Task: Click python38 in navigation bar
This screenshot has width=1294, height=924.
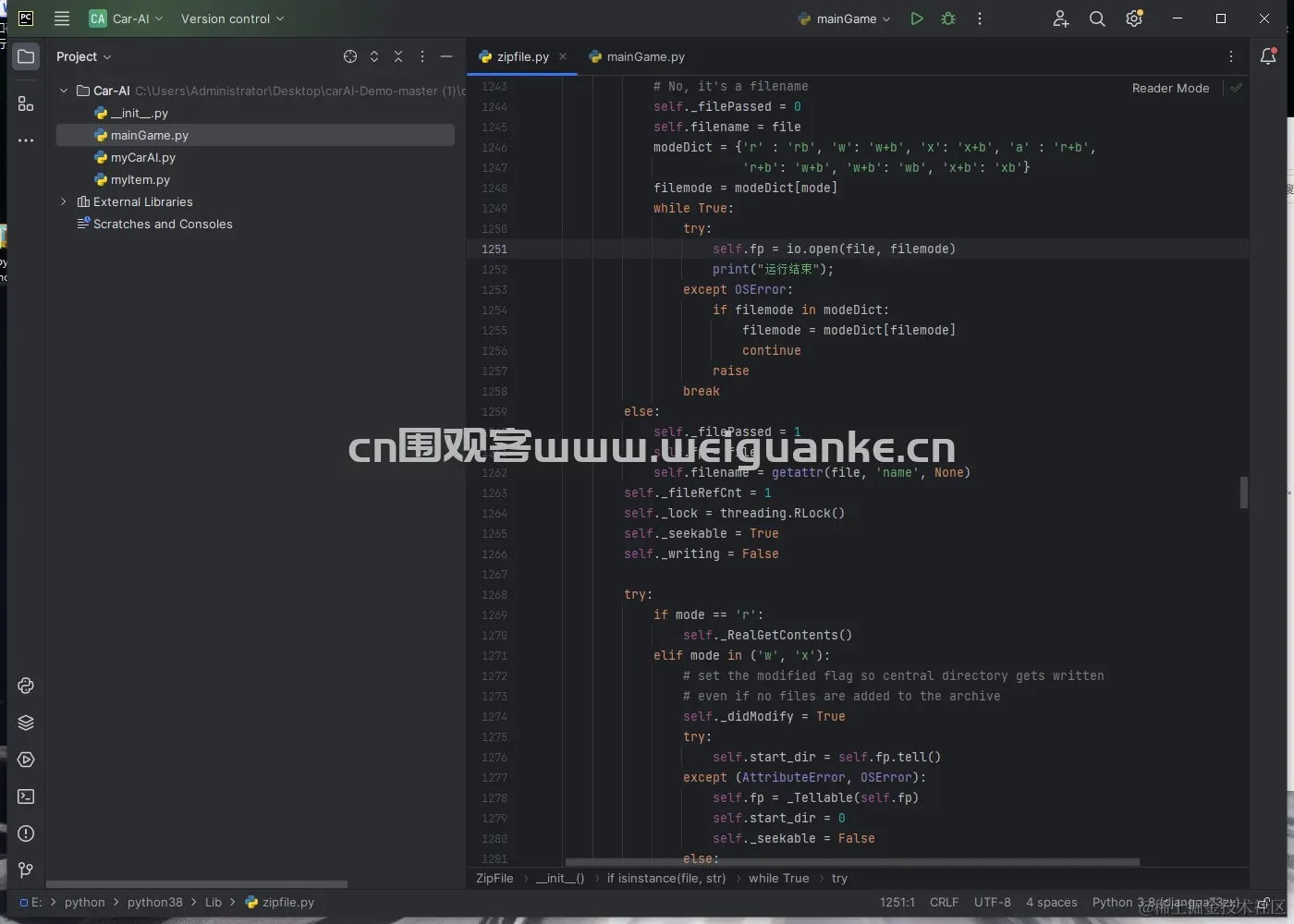Action: [155, 902]
